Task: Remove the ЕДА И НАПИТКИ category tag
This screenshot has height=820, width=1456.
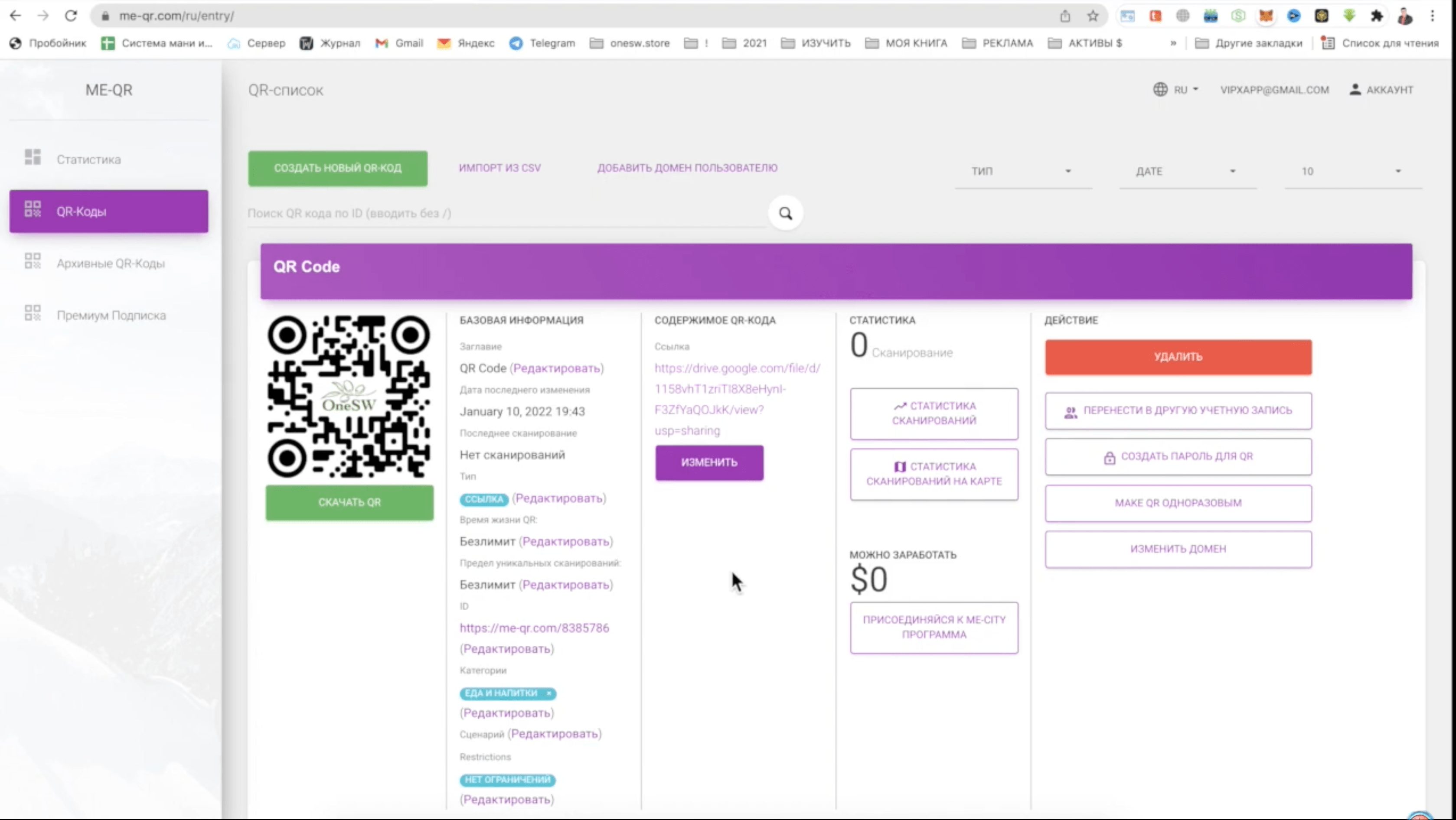Action: click(548, 693)
